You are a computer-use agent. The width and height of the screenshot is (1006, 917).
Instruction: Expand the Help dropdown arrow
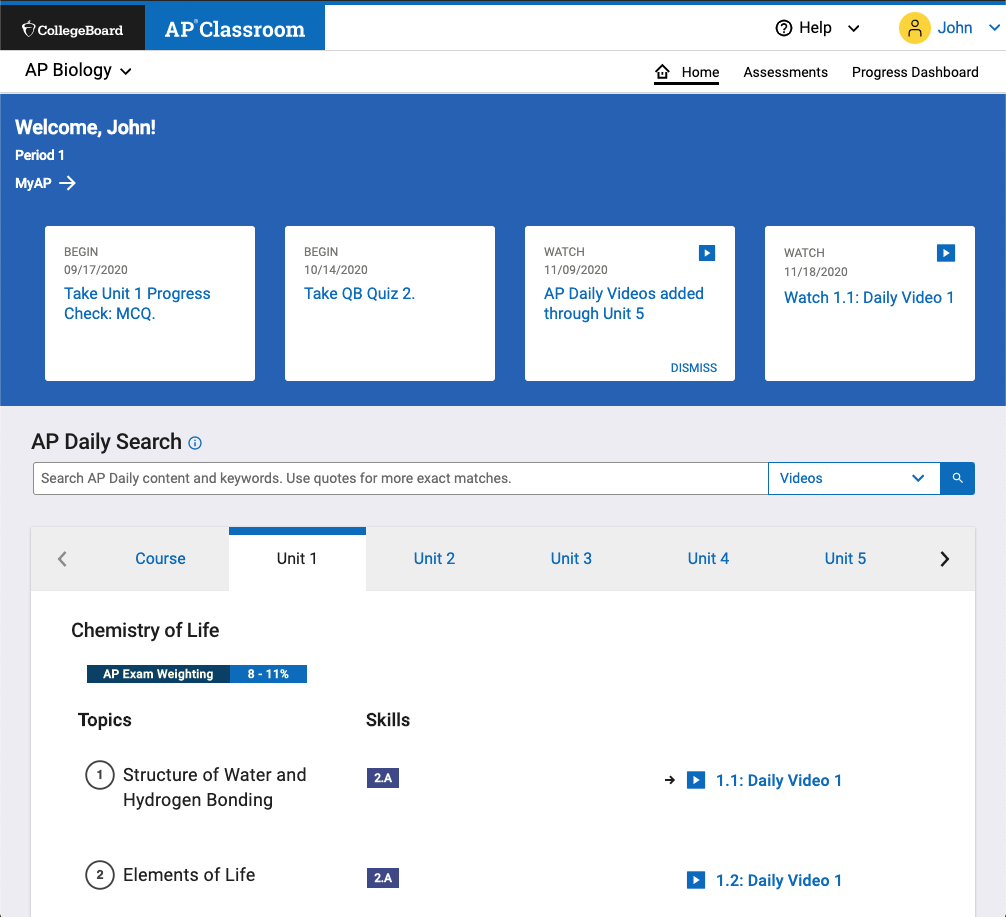[x=853, y=28]
